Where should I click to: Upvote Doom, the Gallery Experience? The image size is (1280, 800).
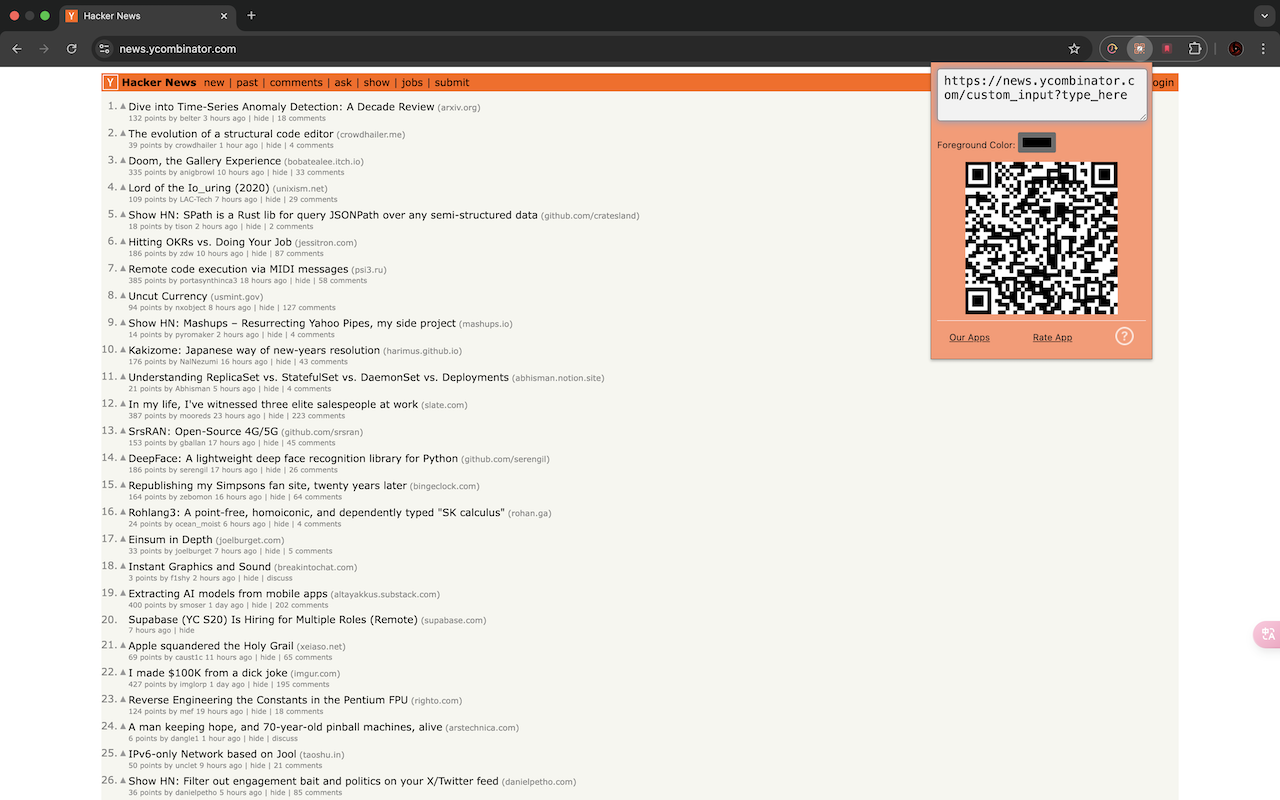123,160
